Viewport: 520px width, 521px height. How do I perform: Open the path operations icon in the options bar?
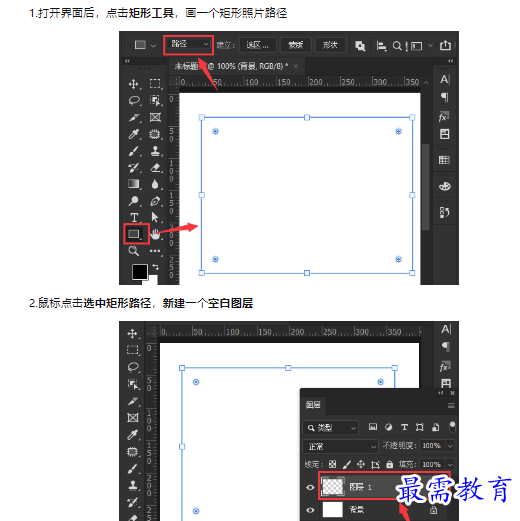tap(360, 46)
